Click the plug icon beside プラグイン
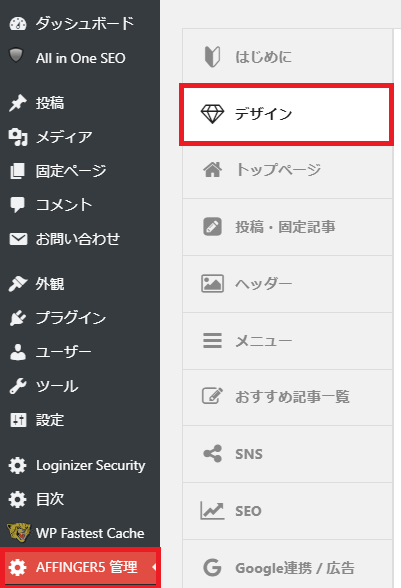 (18, 318)
